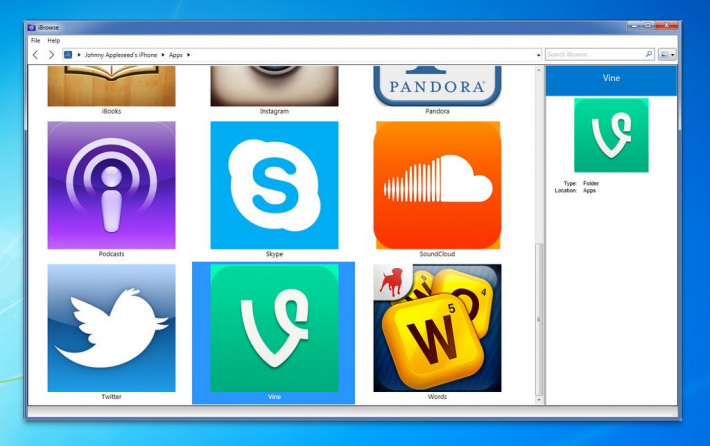Screen dimensions: 710x446
Task: Select the Twitter bird app icon
Action: 111,328
